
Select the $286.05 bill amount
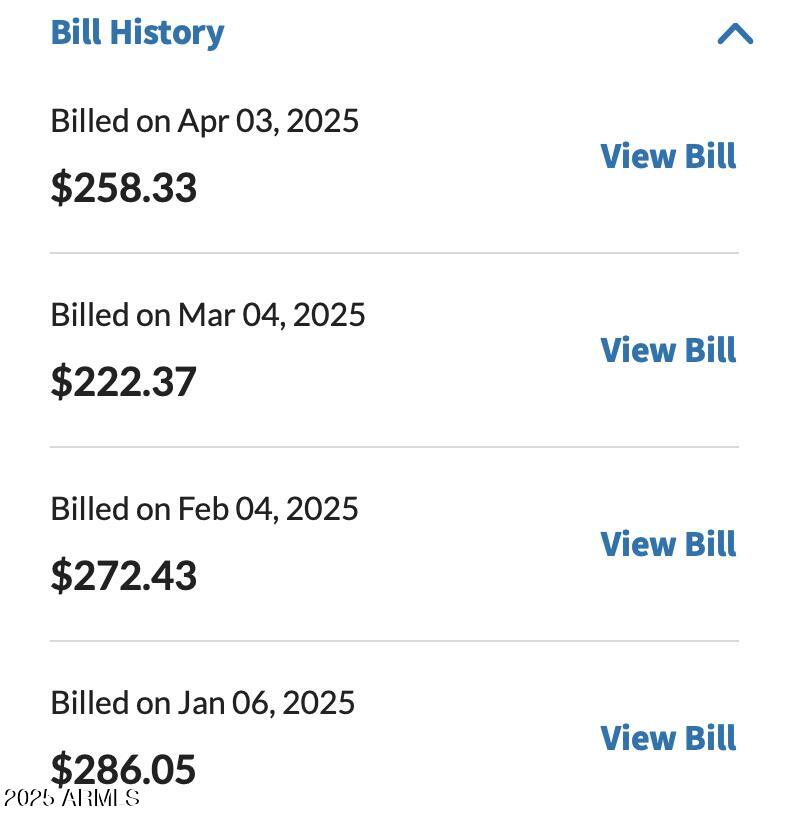[x=124, y=769]
